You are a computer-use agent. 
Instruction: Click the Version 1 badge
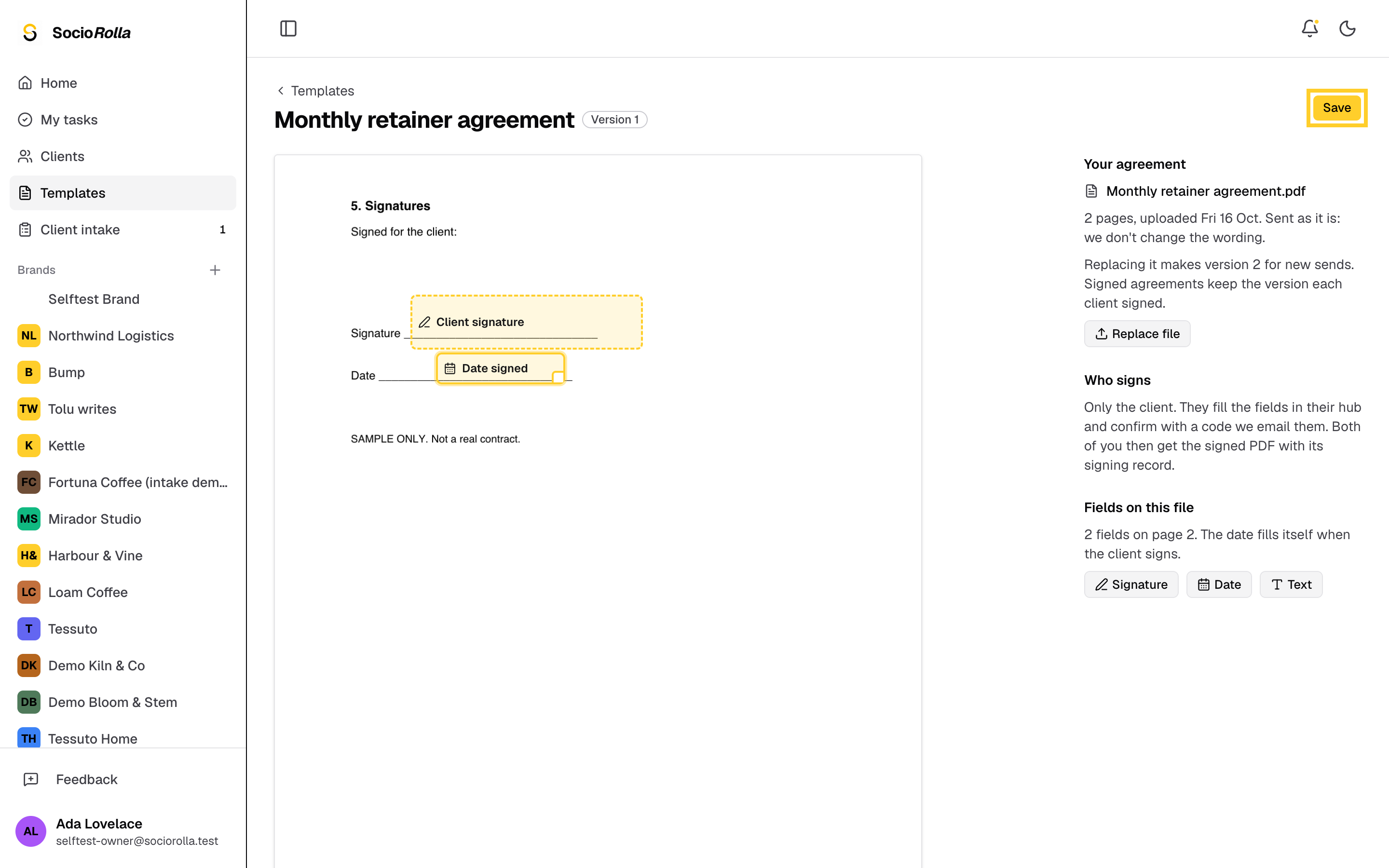pyautogui.click(x=615, y=120)
